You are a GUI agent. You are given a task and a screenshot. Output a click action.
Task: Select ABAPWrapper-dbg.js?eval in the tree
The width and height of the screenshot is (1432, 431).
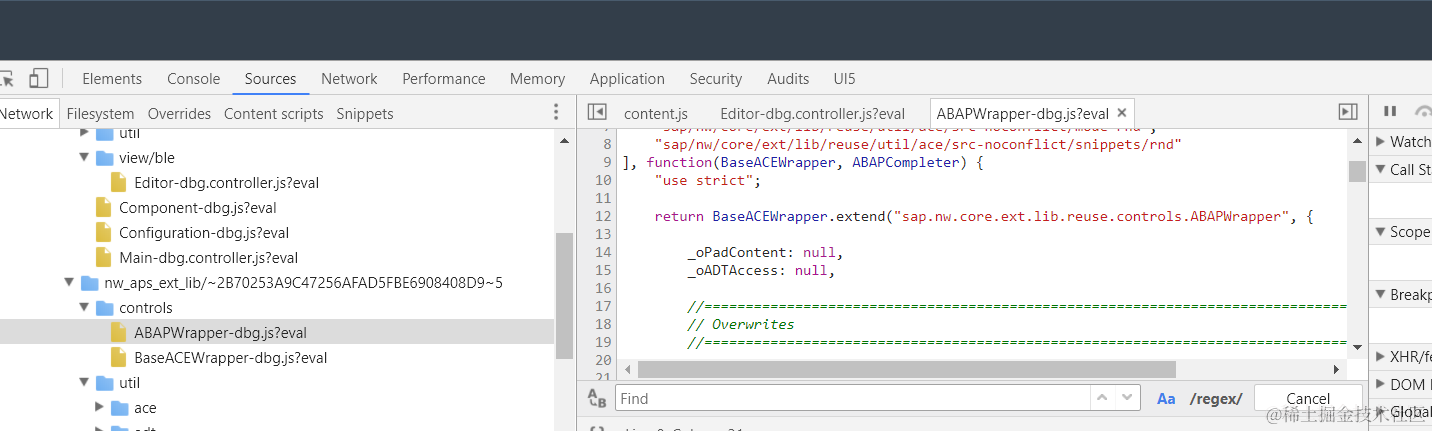point(220,333)
